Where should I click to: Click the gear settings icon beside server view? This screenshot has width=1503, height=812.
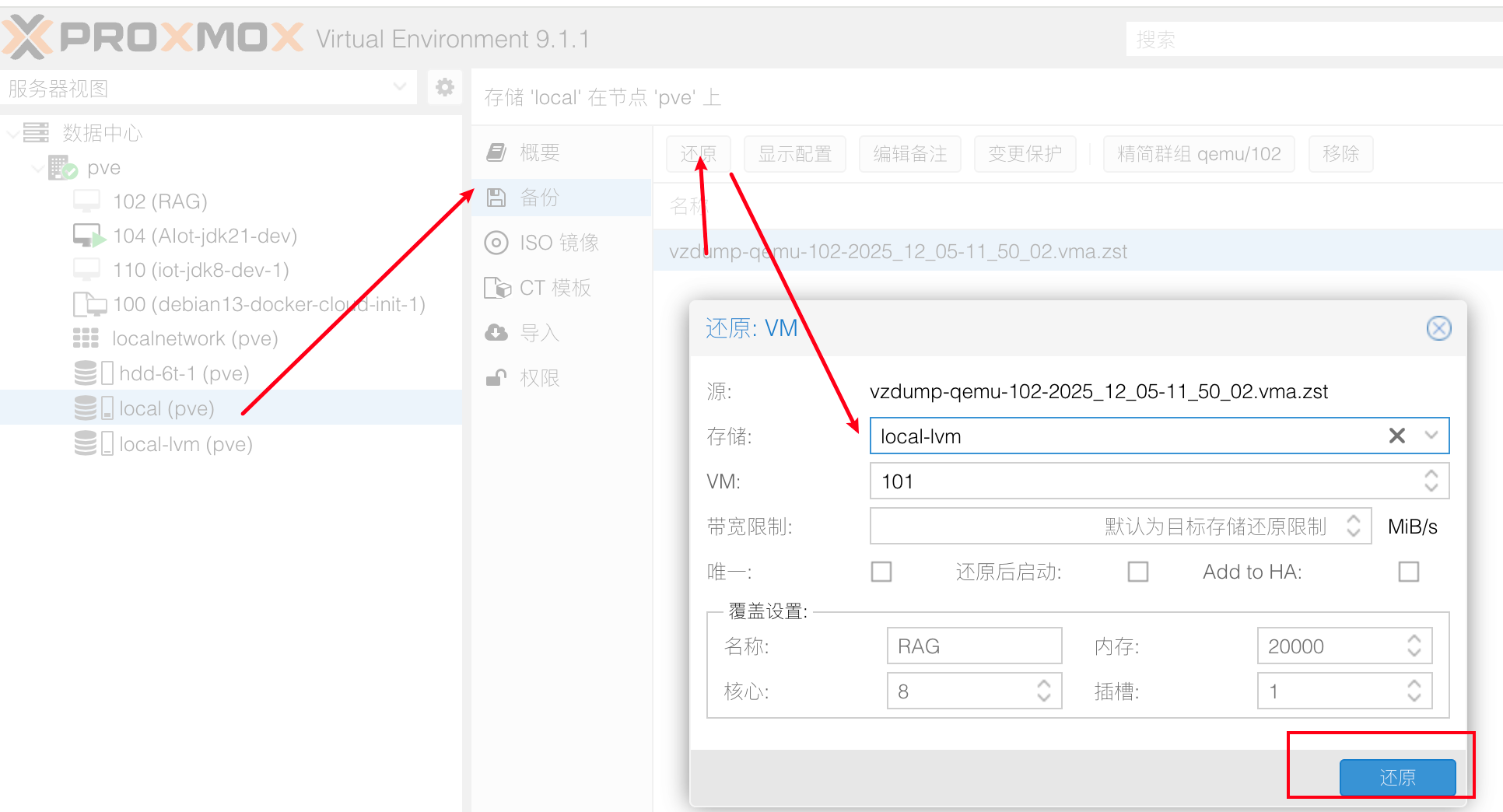point(444,87)
